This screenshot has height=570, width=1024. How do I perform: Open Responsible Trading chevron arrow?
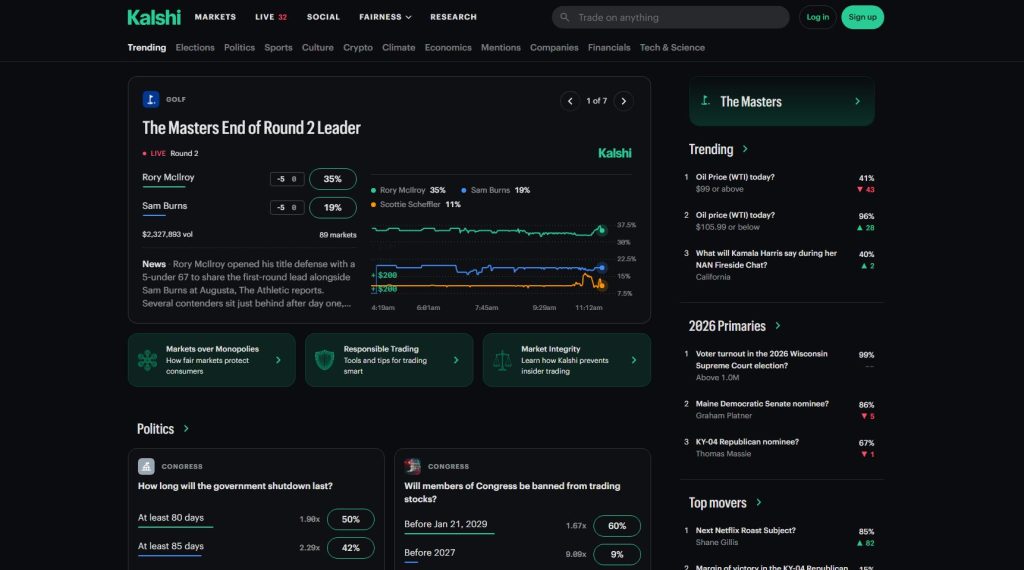coord(456,360)
